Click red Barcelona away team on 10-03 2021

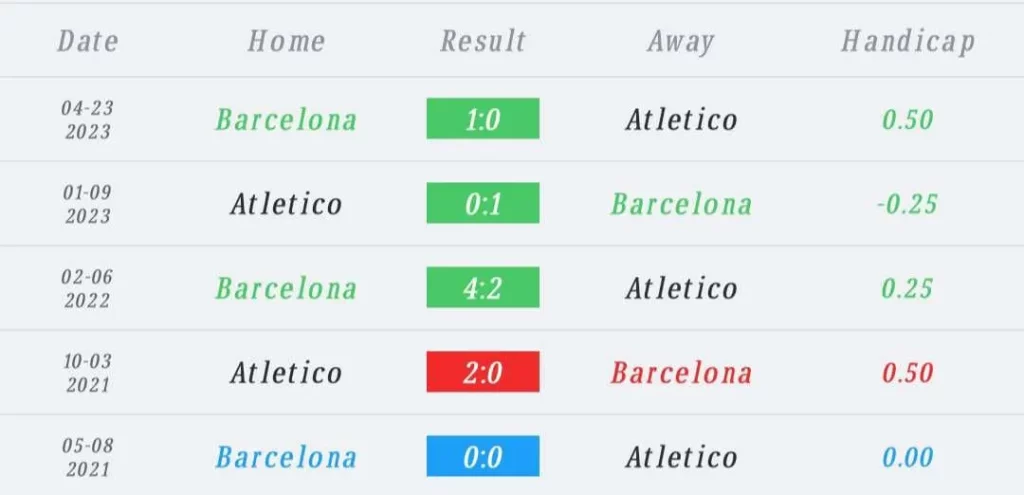[x=681, y=372]
